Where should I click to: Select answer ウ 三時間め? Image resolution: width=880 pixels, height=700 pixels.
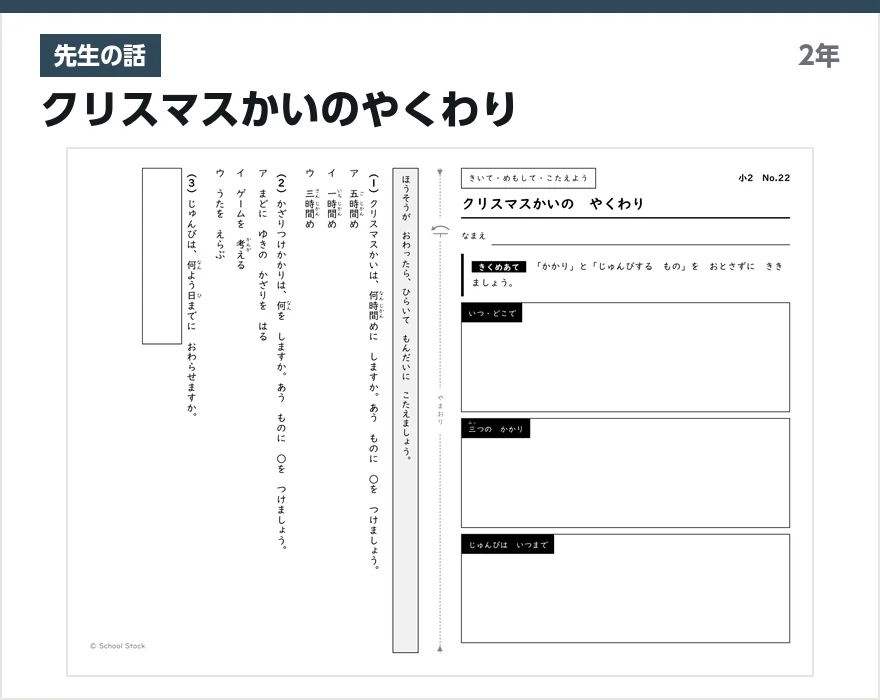pyautogui.click(x=310, y=199)
